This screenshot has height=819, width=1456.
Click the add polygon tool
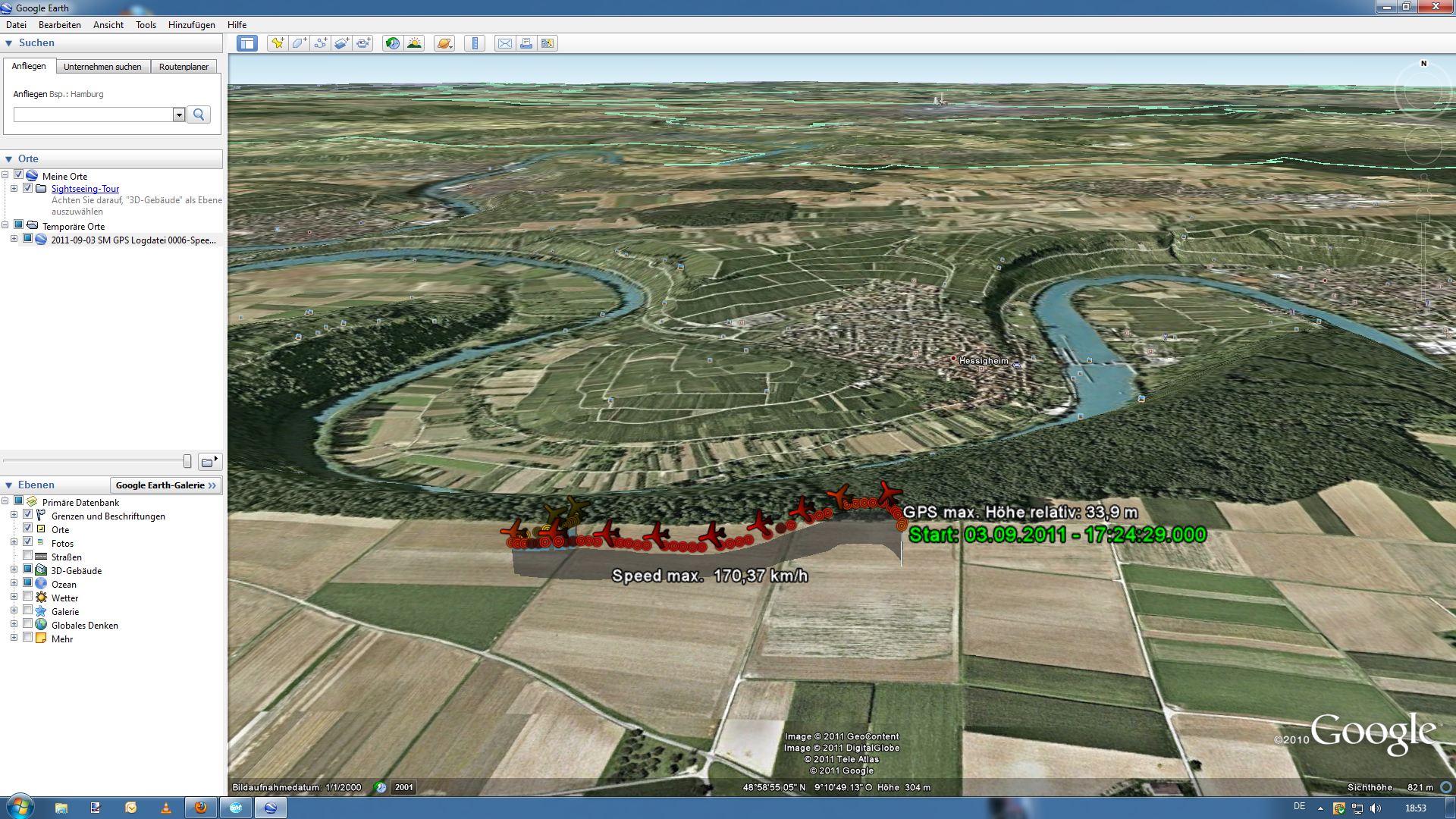pos(299,43)
